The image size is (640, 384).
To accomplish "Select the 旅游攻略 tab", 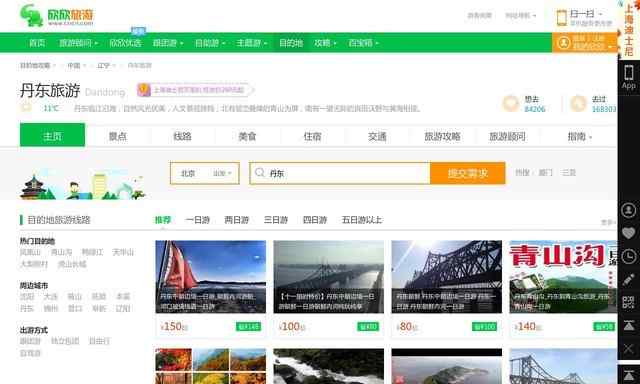I will (442, 136).
